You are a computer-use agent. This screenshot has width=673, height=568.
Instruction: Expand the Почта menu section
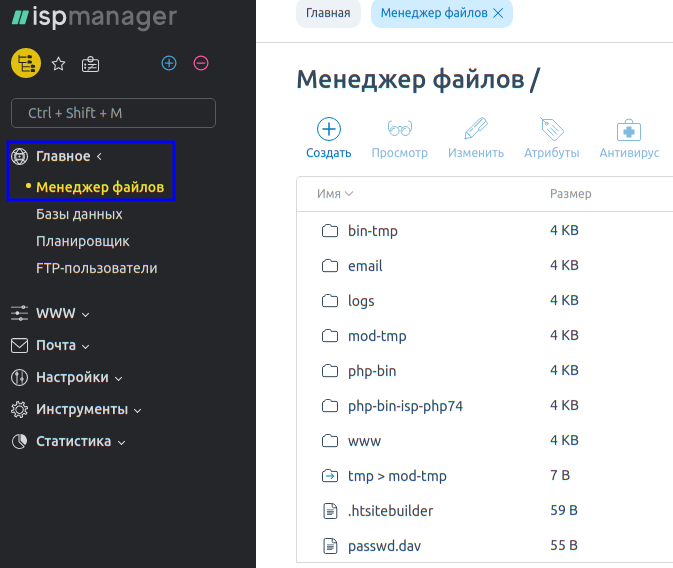63,345
